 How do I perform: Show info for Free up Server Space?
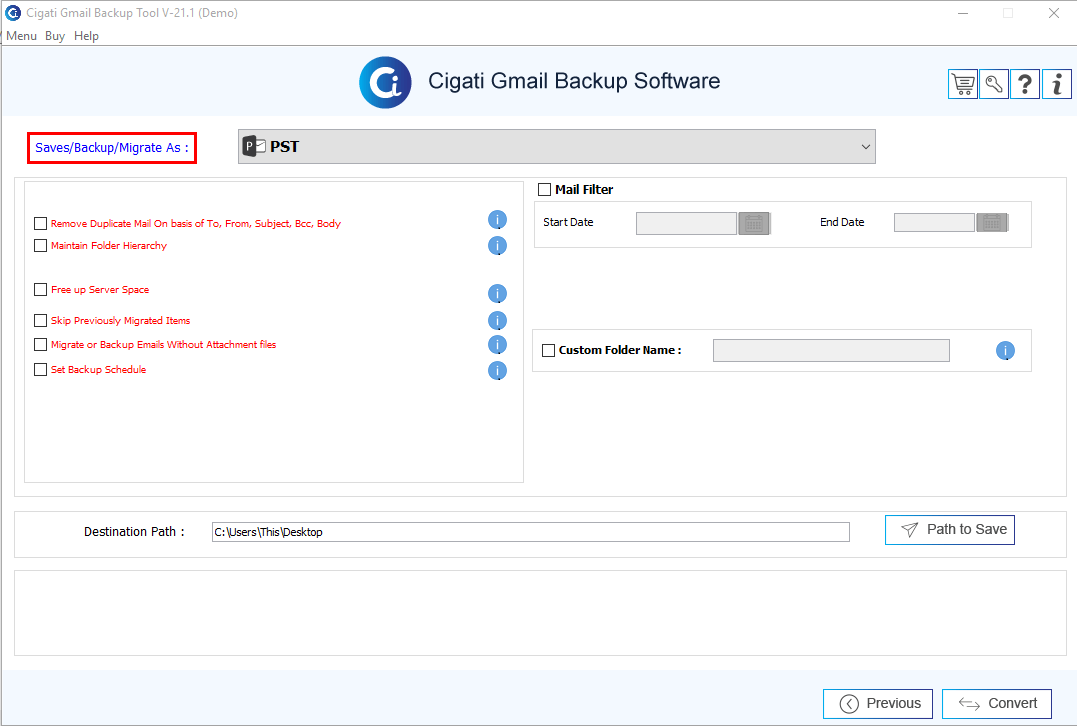497,293
